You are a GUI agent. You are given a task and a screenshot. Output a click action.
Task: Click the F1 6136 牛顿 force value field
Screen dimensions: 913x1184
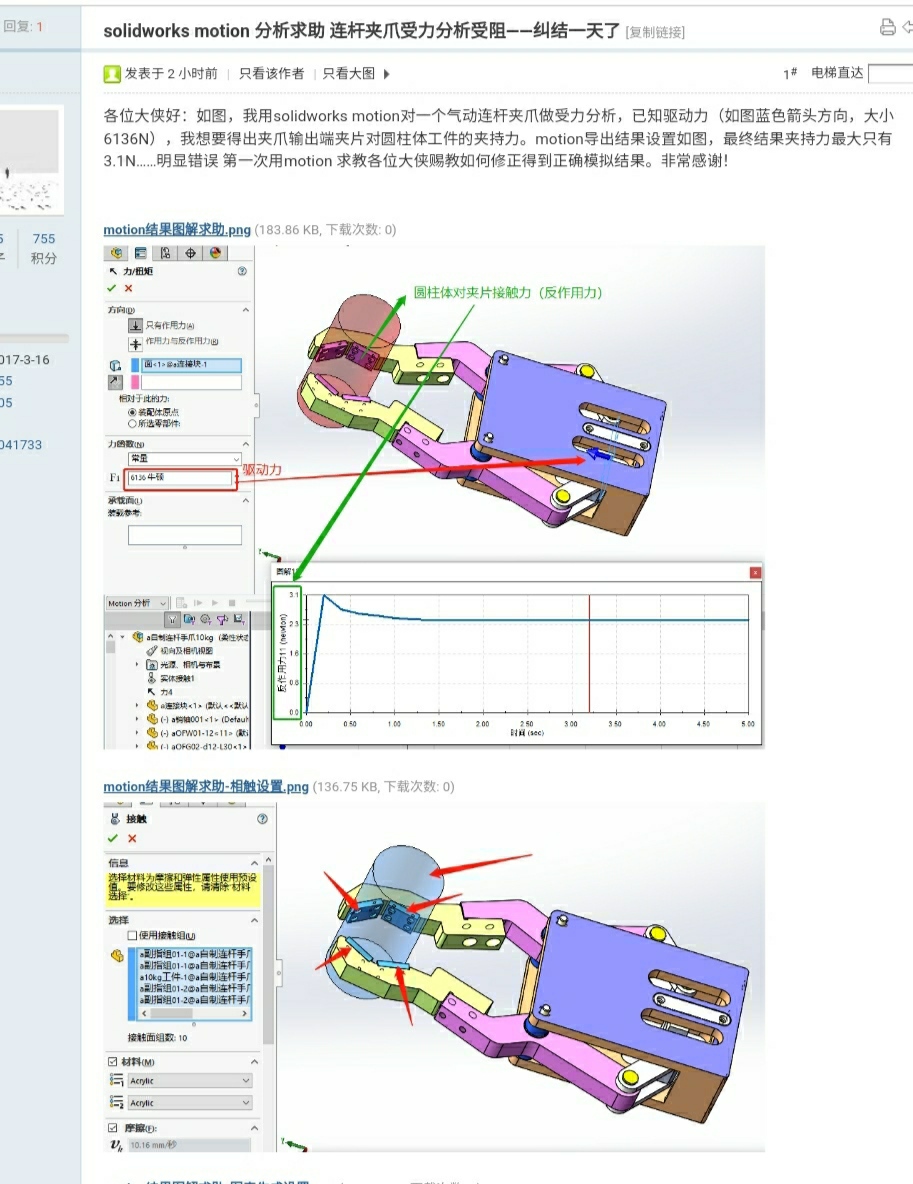(180, 478)
